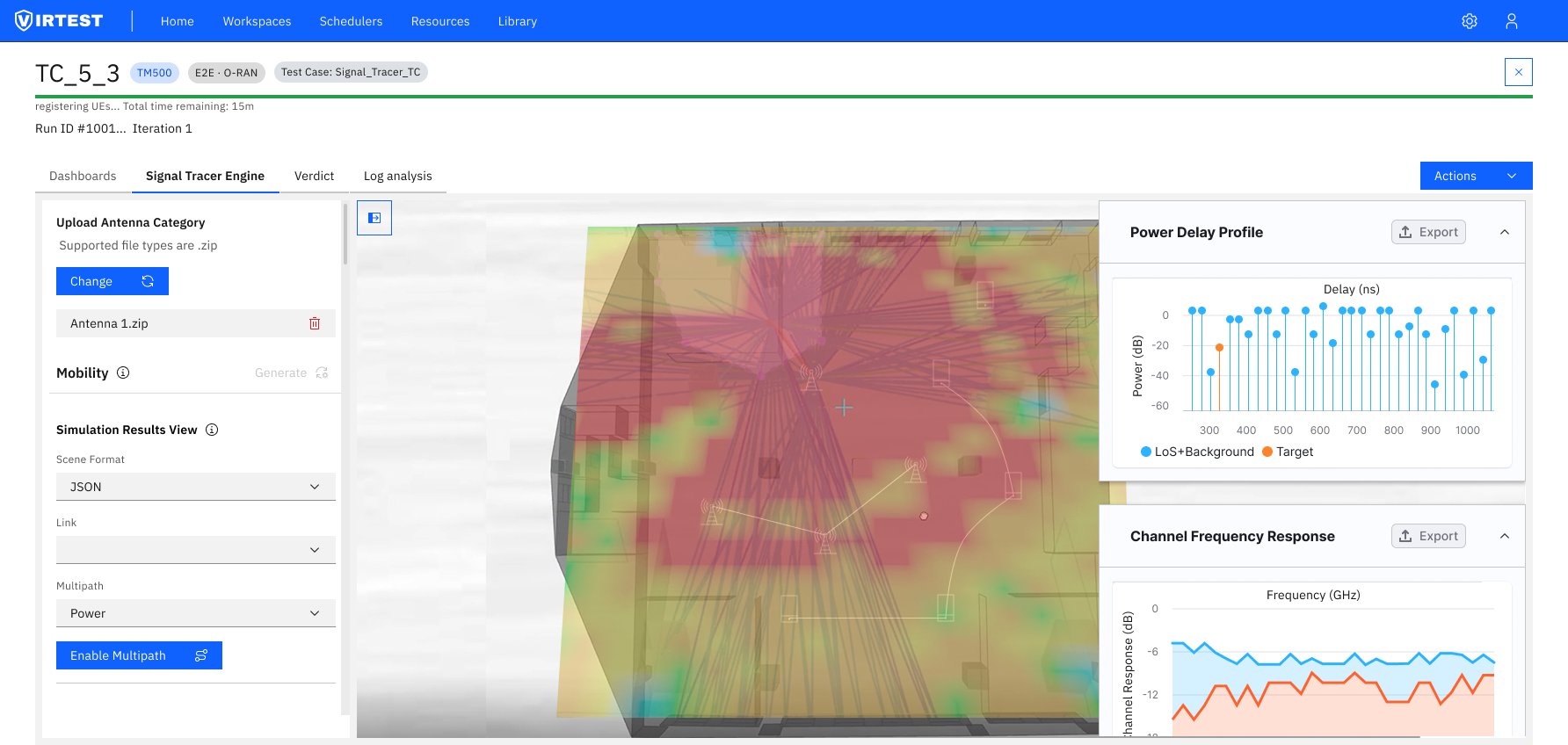The image size is (1568, 745).
Task: Click the left panel vertical scrollbar
Action: pos(345,234)
